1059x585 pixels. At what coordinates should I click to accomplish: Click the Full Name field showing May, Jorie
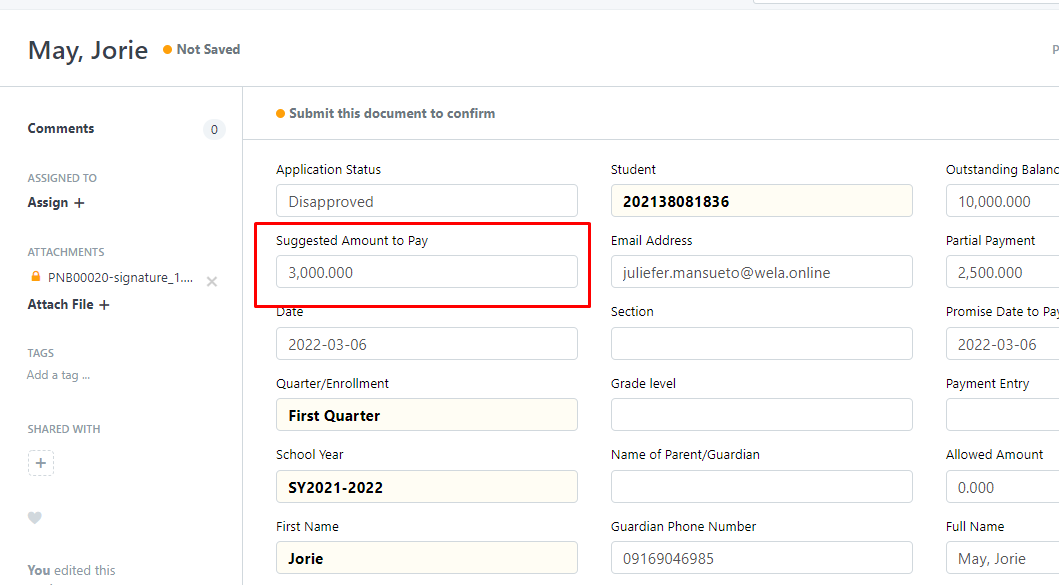(x=1002, y=557)
